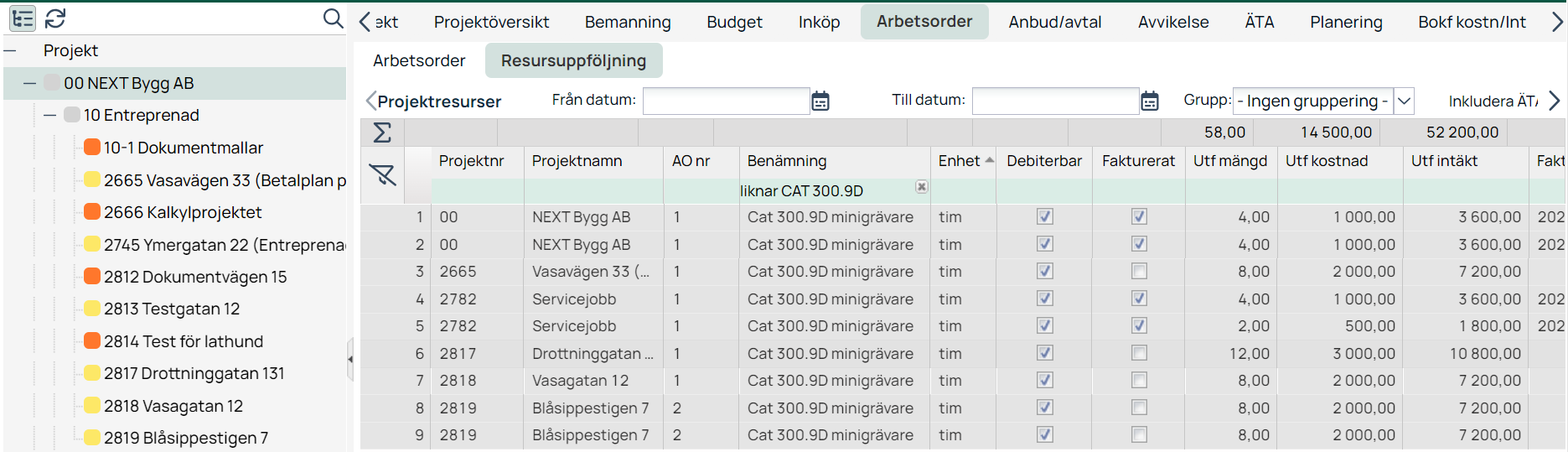Select 2818 Vasagatan 12 in tree
This screenshot has height=452, width=1568.
point(173,406)
